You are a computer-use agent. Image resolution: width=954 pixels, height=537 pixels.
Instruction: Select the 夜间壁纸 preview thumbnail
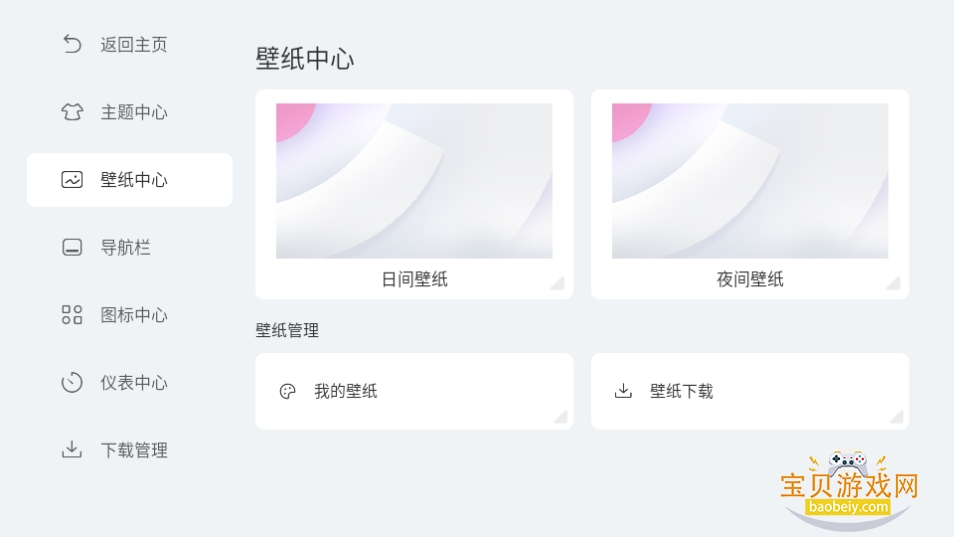pyautogui.click(x=750, y=181)
